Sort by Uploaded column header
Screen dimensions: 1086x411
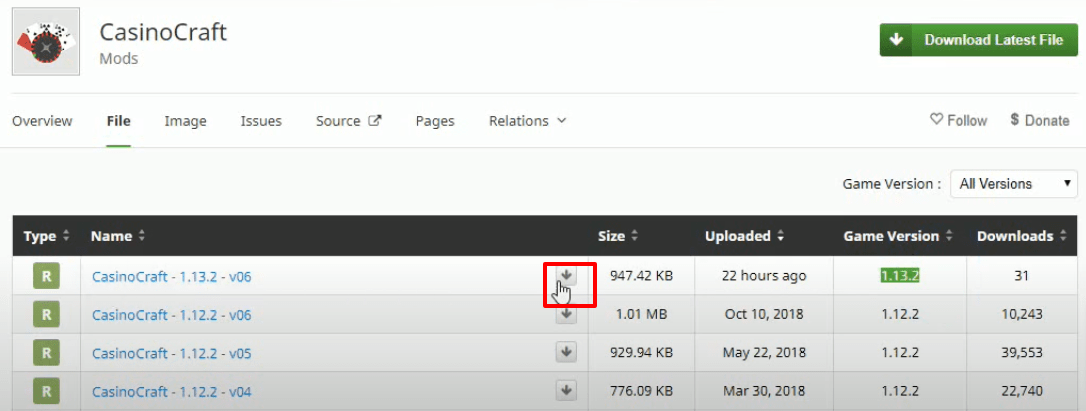tap(745, 236)
